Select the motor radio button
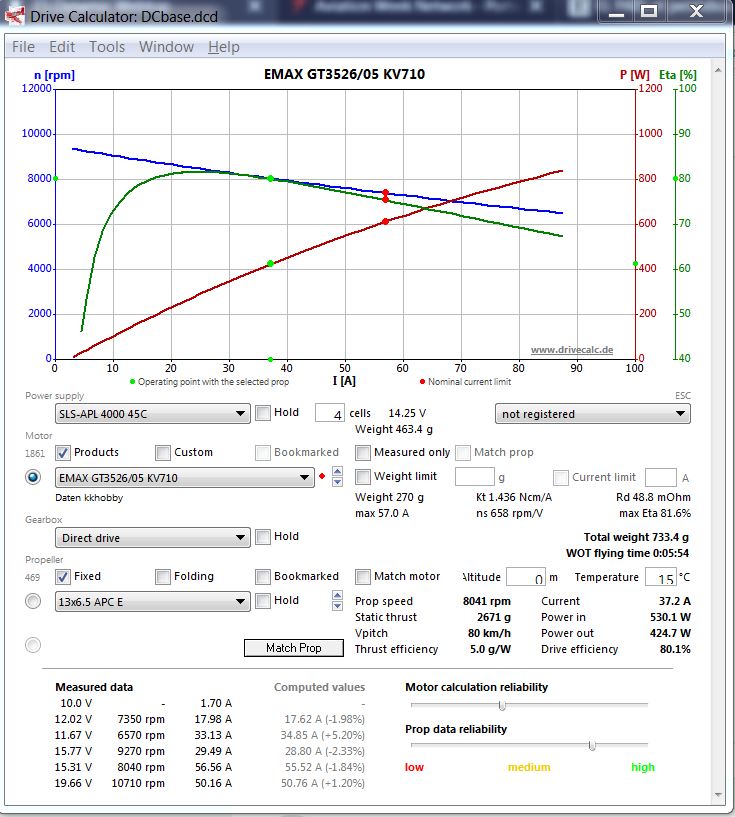This screenshot has width=735, height=817. click(x=34, y=478)
